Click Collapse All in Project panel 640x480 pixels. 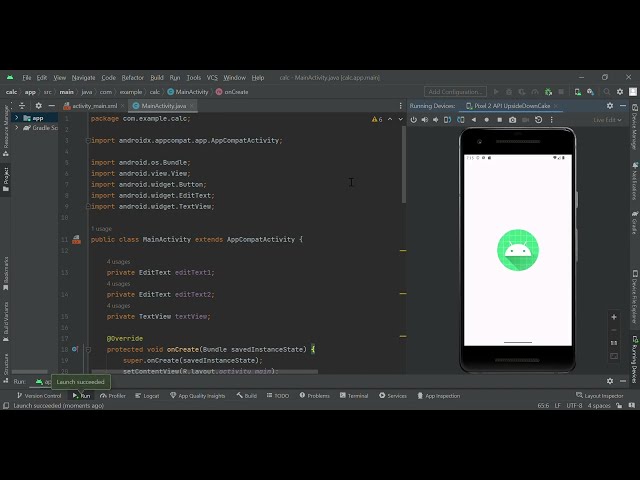pyautogui.click(x=22, y=106)
